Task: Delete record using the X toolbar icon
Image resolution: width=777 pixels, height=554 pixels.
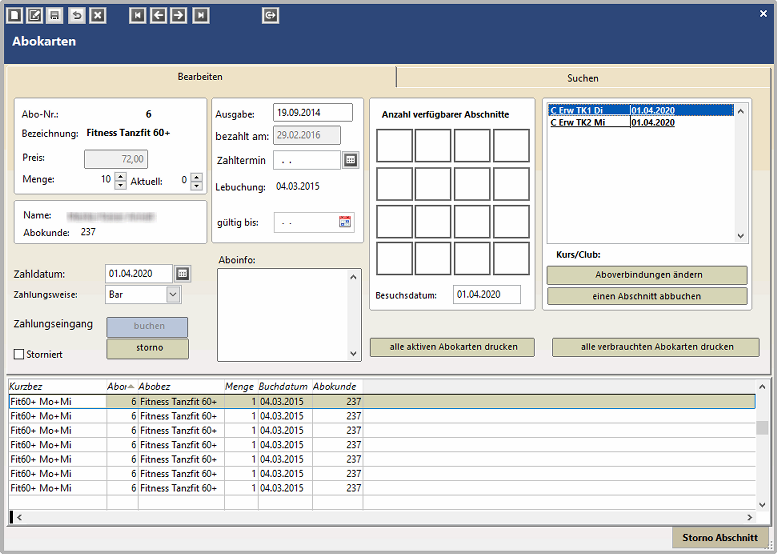Action: click(x=98, y=15)
